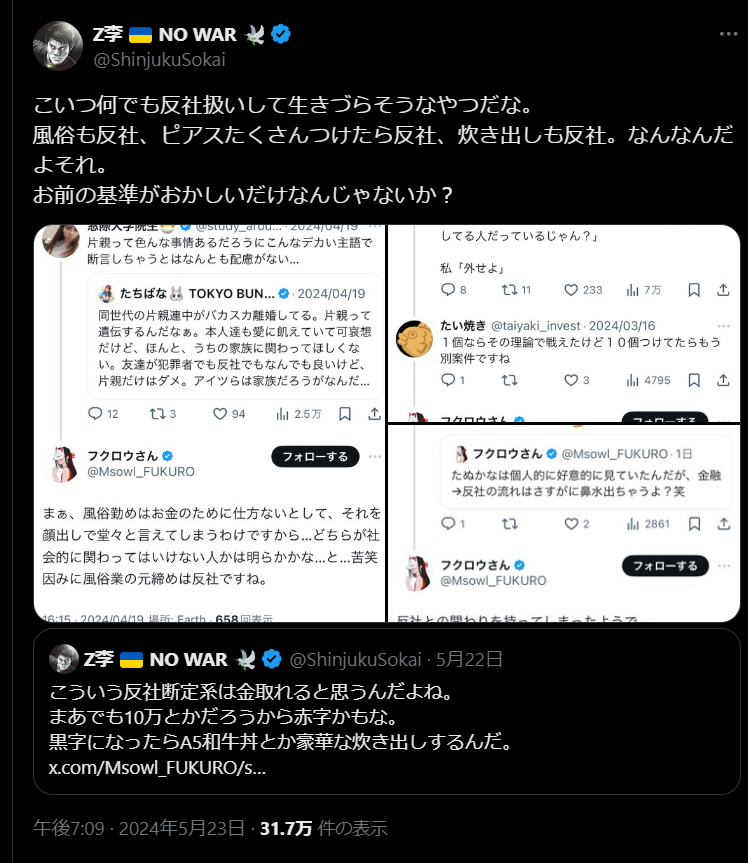Open the three-dot more menu of the tweet
The height and width of the screenshot is (863, 748).
pos(728,34)
